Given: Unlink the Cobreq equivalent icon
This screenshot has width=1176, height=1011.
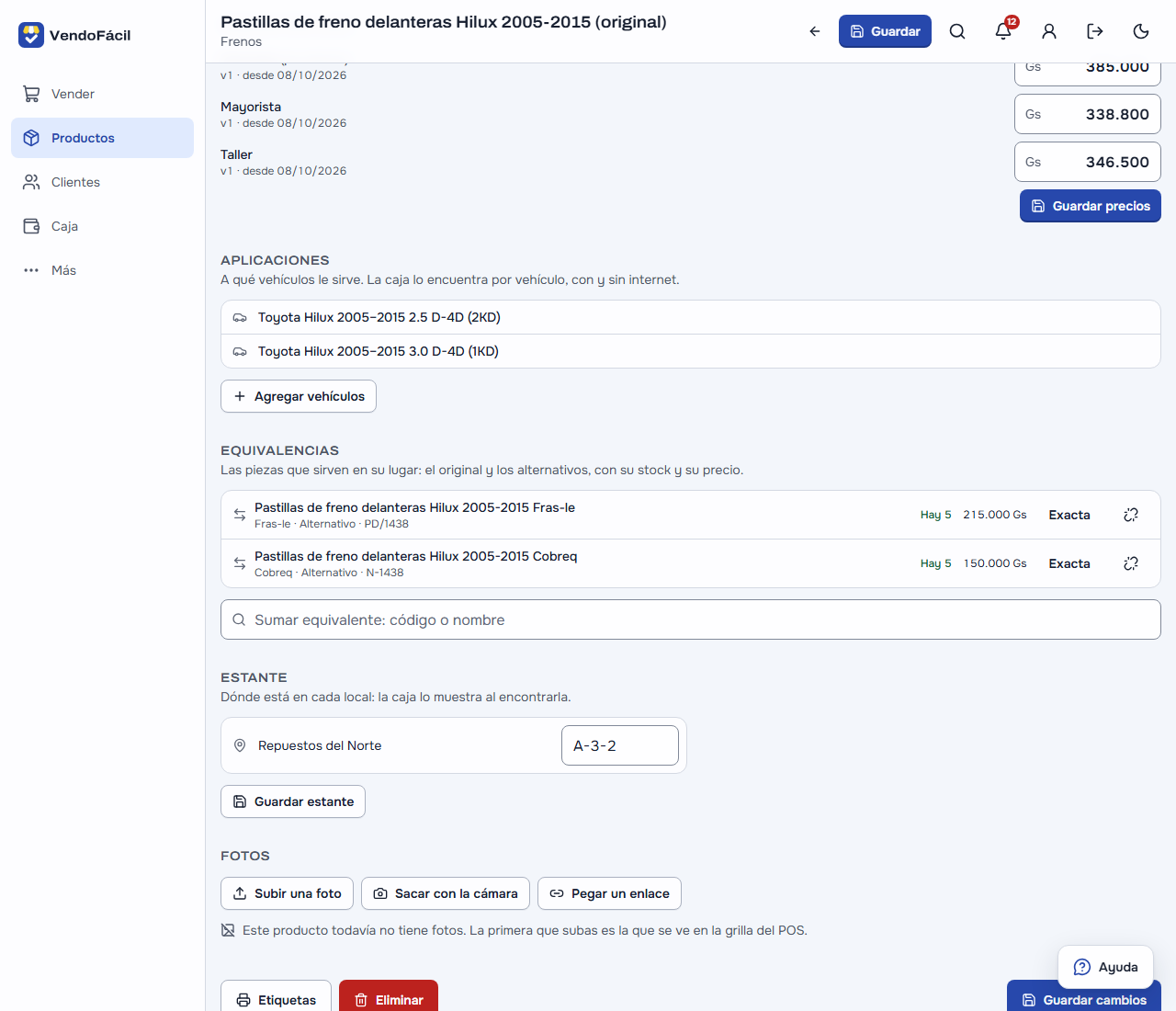Looking at the screenshot, I should tap(1131, 563).
